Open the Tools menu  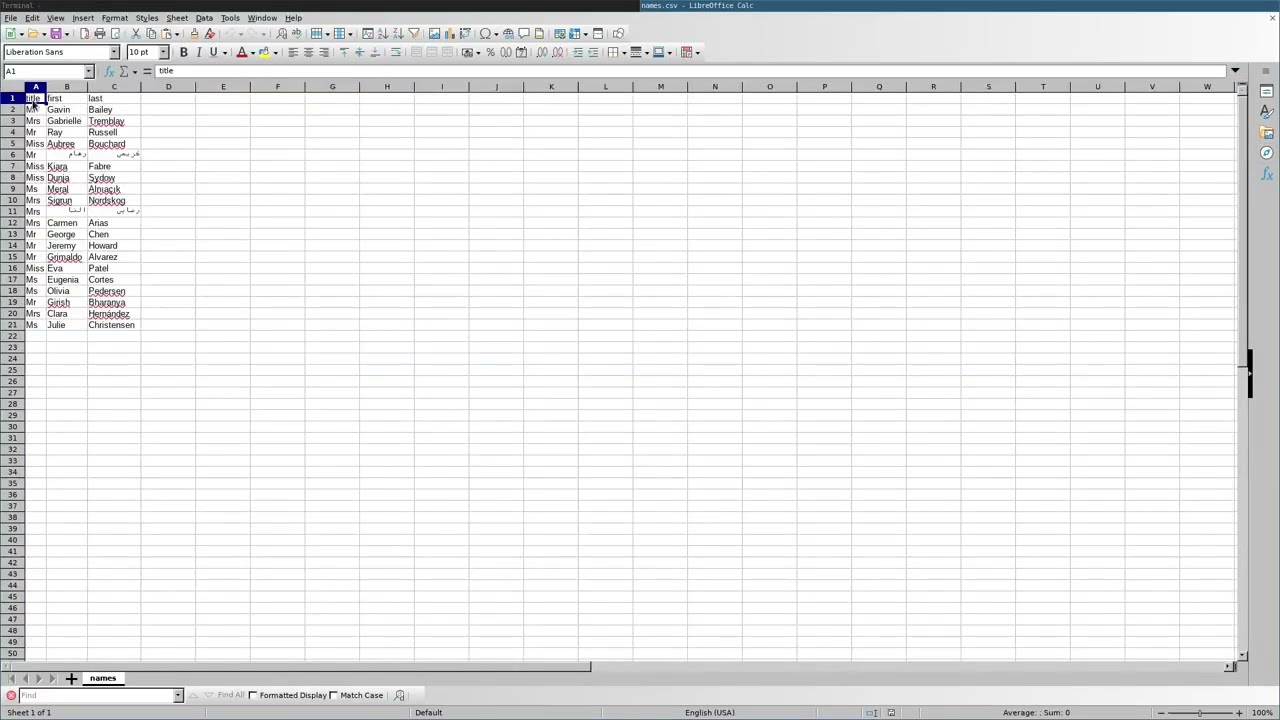point(230,18)
